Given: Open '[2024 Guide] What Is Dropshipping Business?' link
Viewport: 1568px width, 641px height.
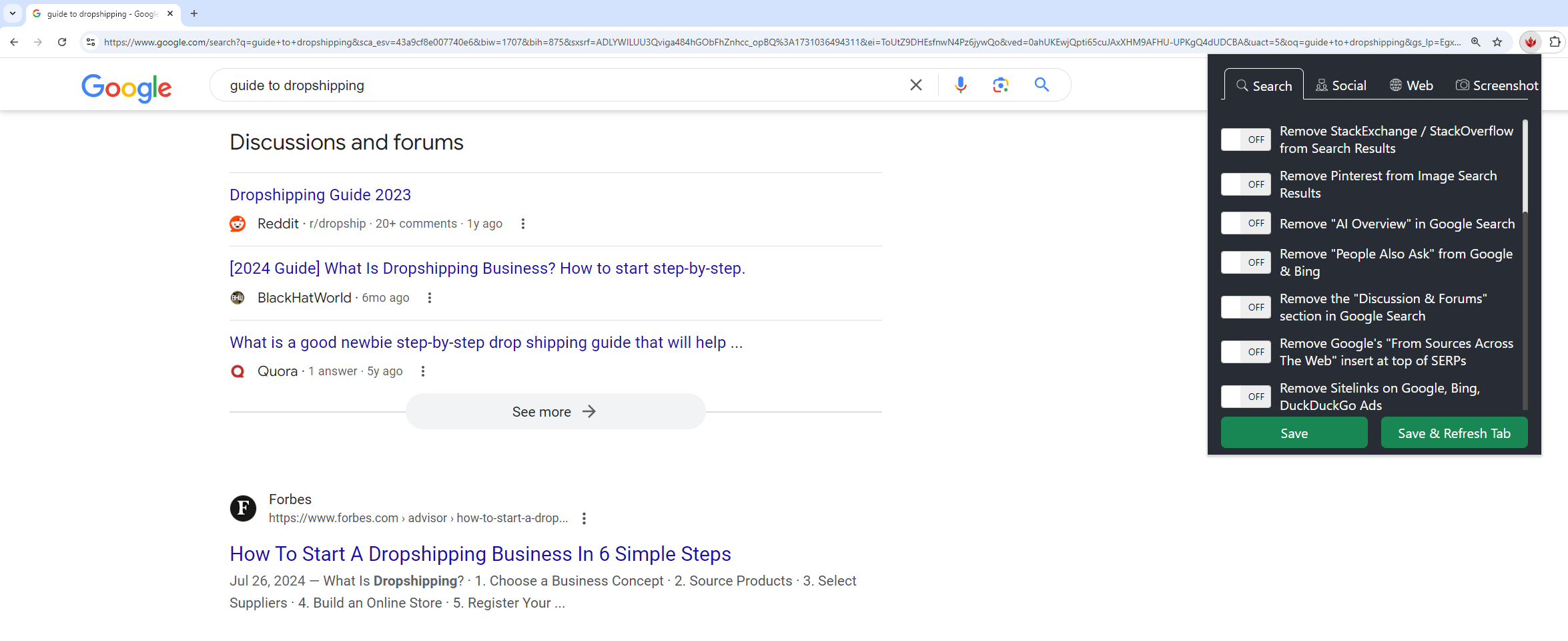Looking at the screenshot, I should tap(487, 268).
